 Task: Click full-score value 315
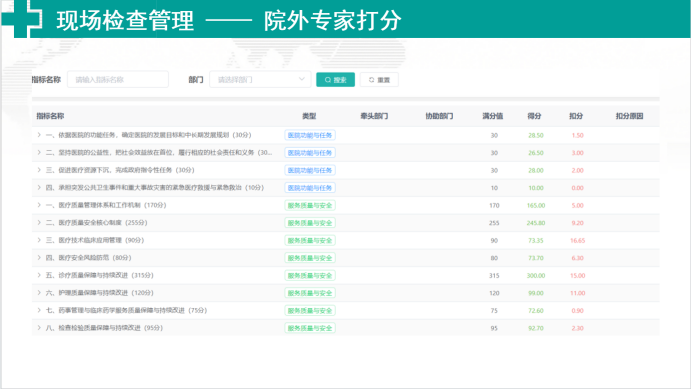(494, 275)
